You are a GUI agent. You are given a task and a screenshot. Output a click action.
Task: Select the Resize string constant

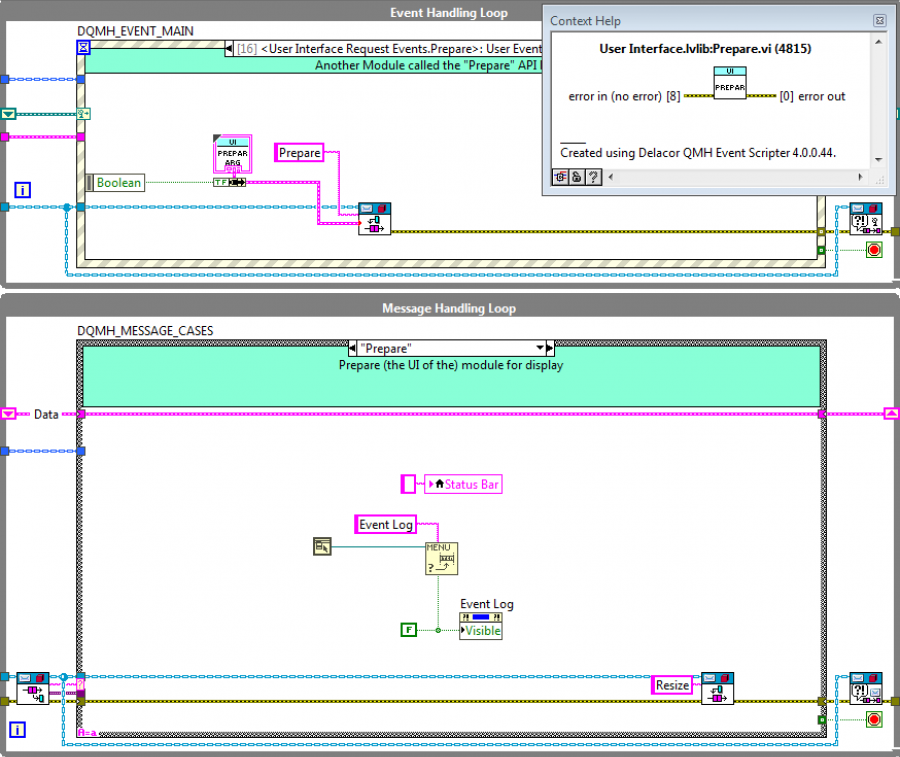point(672,685)
